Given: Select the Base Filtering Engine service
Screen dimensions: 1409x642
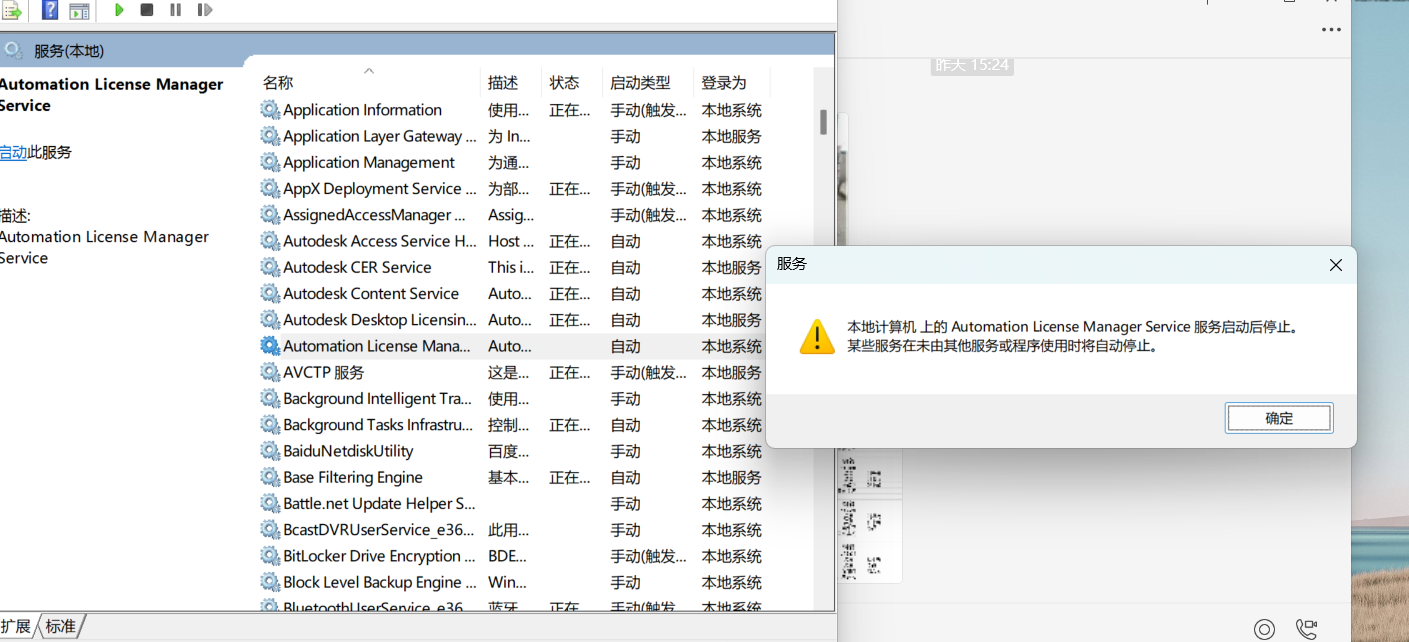Looking at the screenshot, I should 352,477.
